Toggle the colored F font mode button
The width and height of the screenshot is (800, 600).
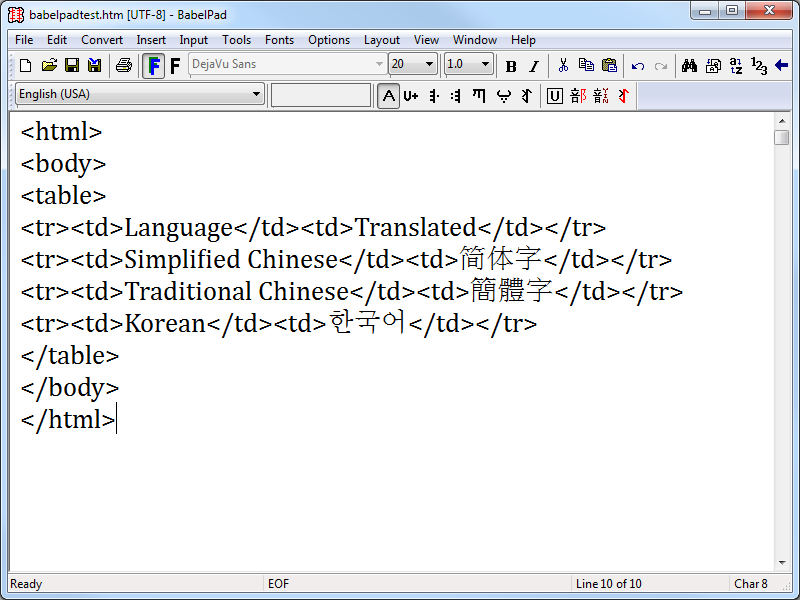point(153,66)
